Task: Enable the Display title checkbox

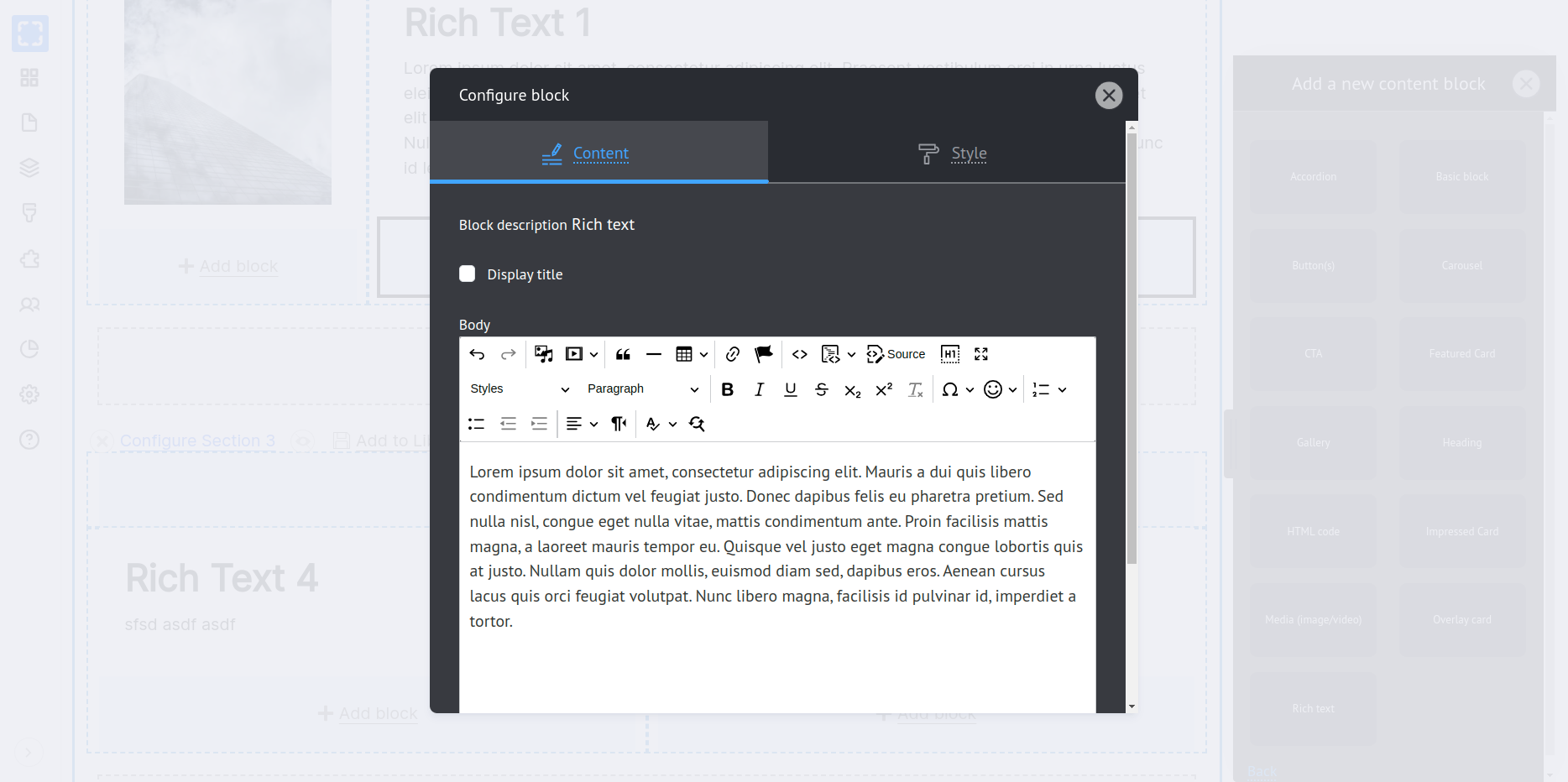Action: click(x=468, y=274)
